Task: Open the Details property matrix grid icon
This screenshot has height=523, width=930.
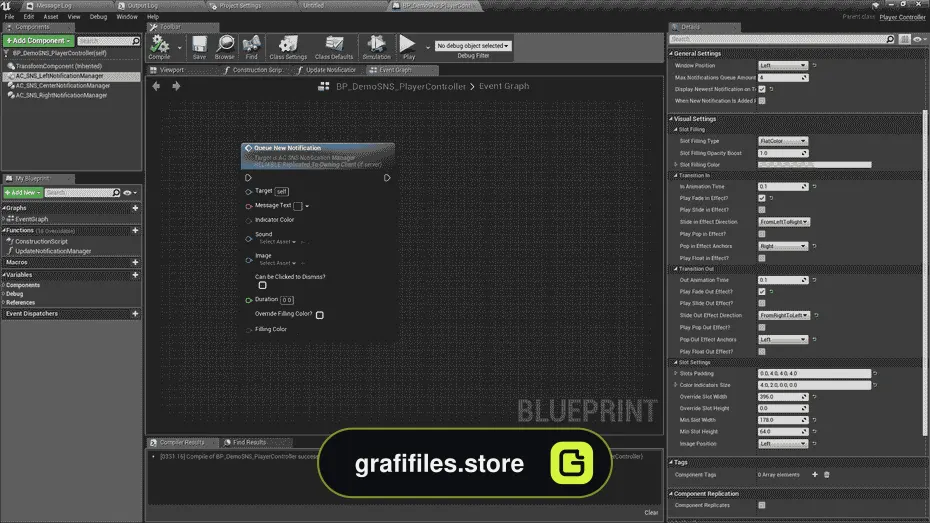Action: coord(904,39)
